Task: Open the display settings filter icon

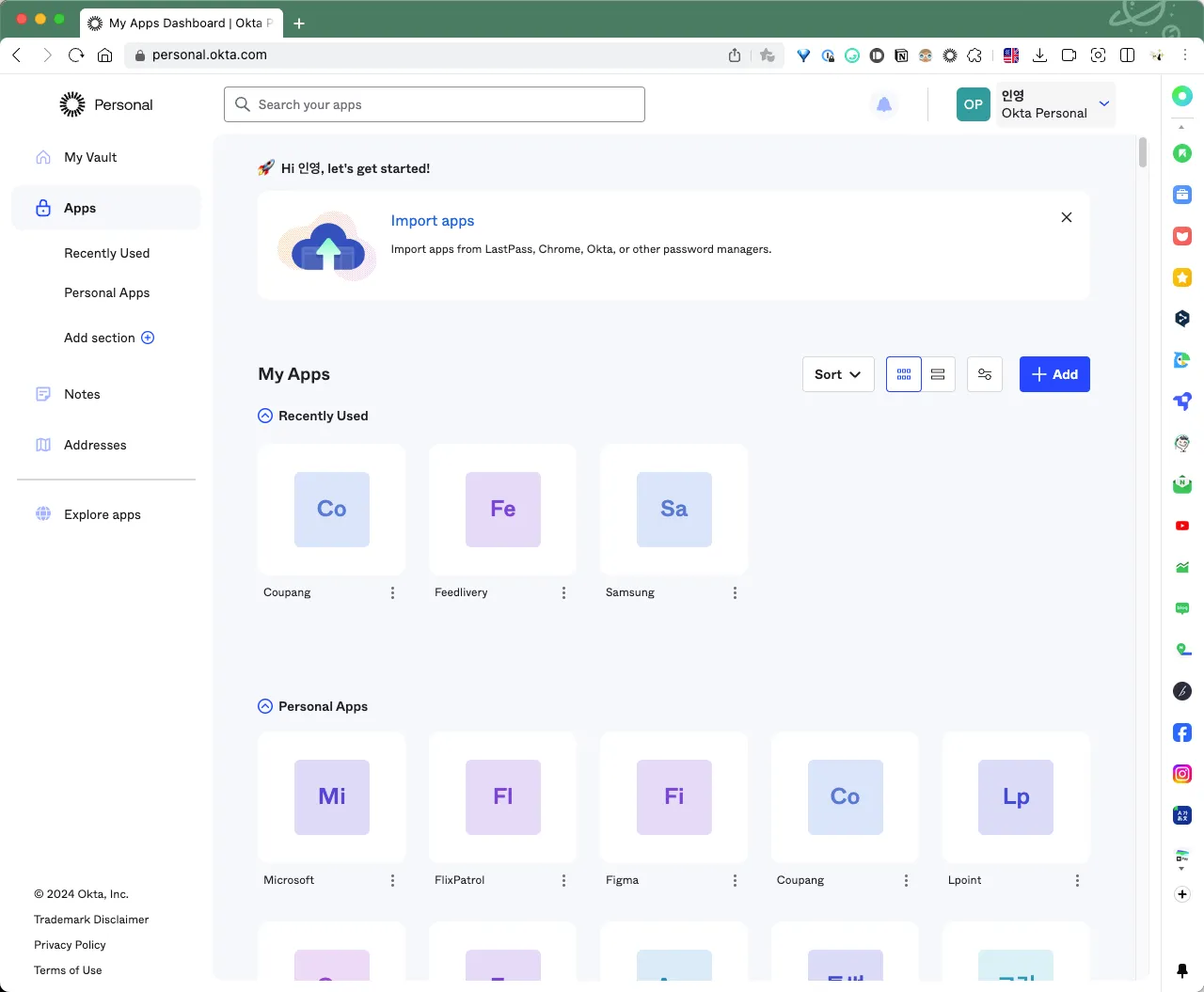Action: click(985, 374)
